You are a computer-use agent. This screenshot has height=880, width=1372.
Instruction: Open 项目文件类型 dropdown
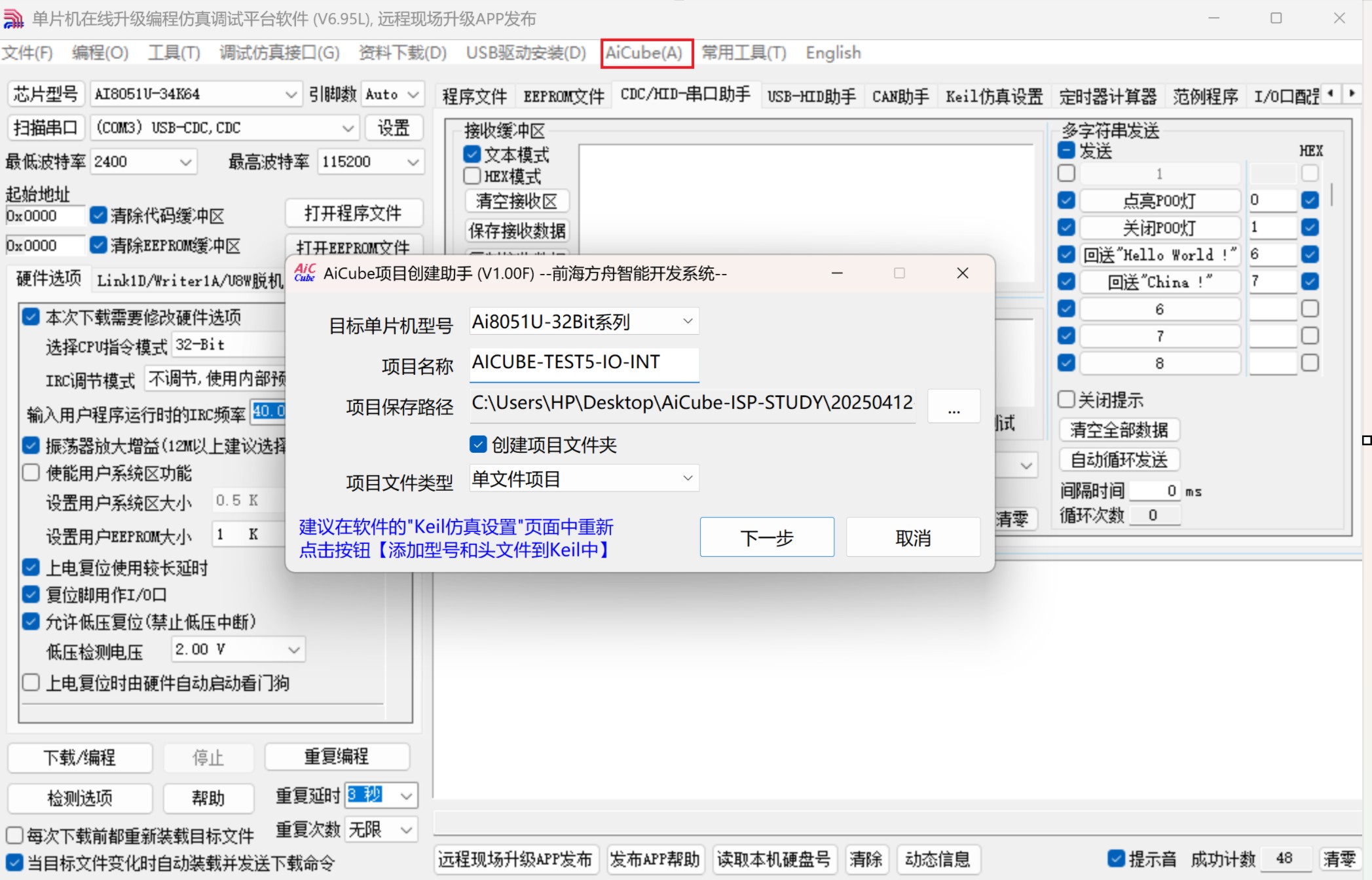pyautogui.click(x=584, y=478)
